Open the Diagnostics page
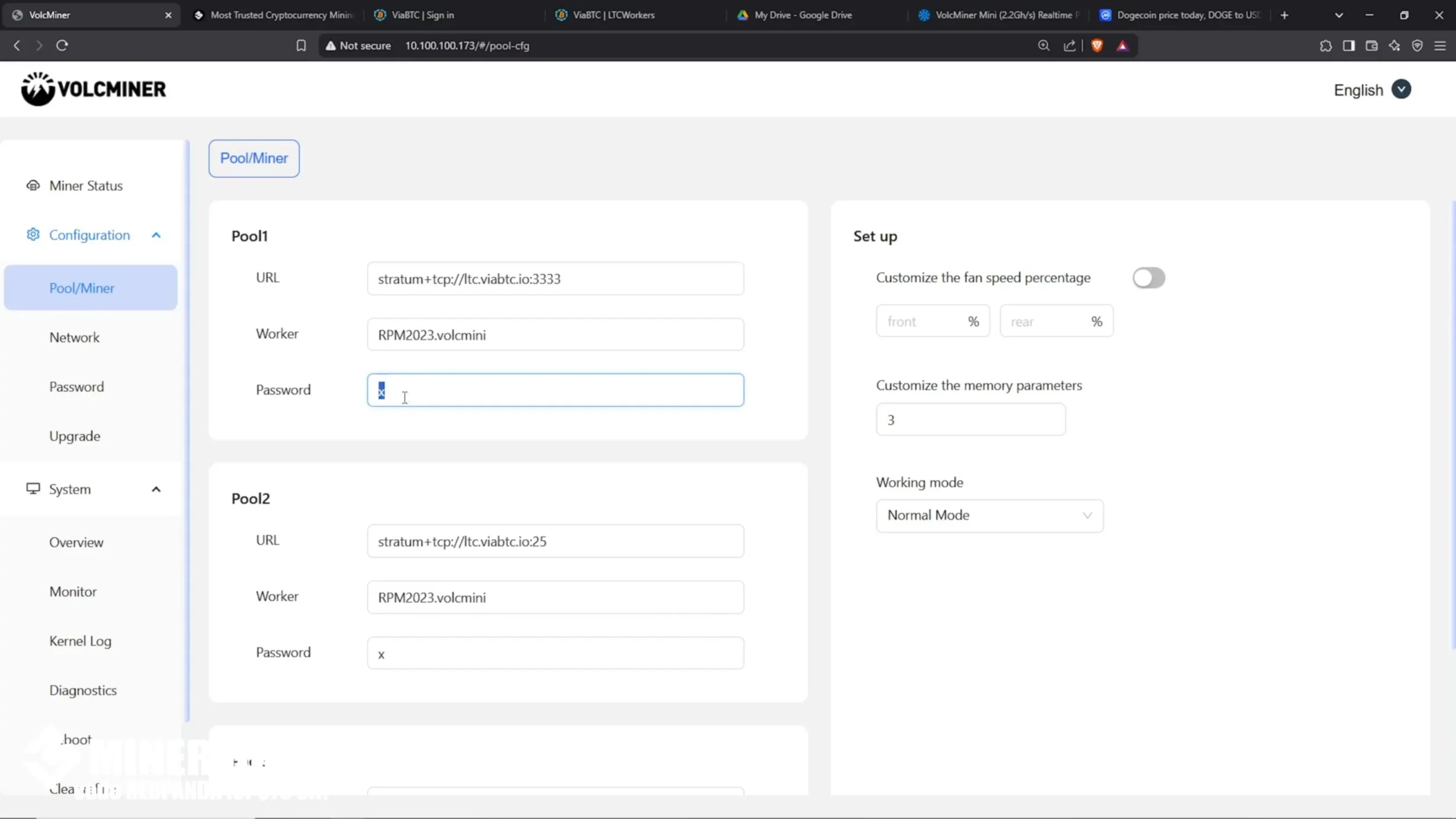This screenshot has width=1456, height=819. (x=83, y=690)
